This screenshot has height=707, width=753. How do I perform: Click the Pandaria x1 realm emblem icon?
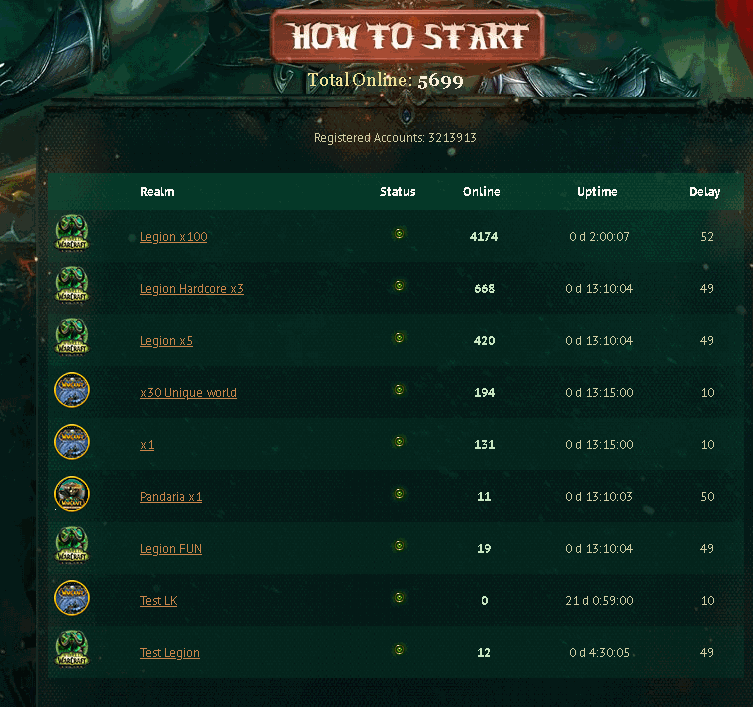tap(72, 494)
